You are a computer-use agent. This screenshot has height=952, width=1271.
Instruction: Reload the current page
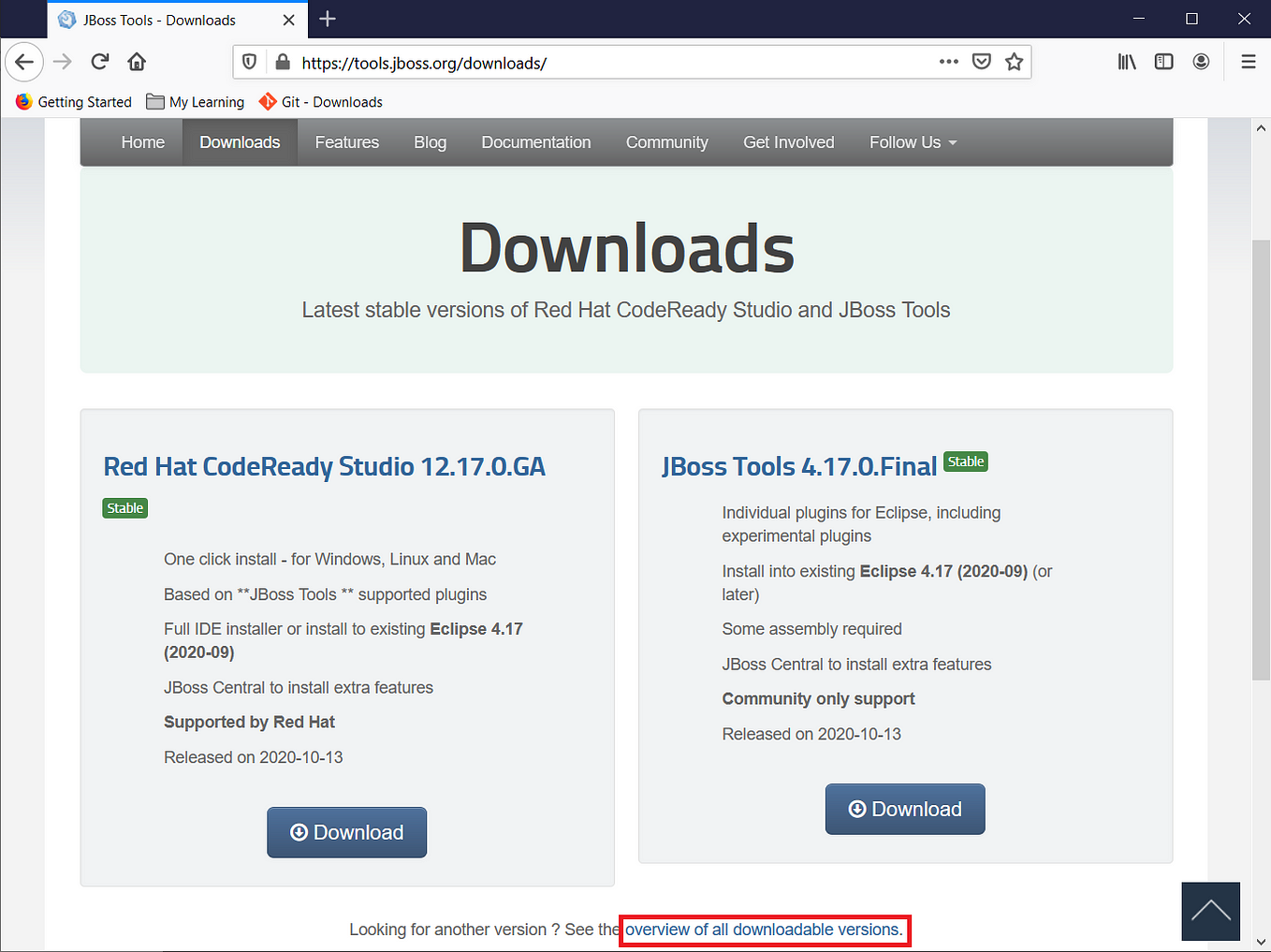pos(100,62)
